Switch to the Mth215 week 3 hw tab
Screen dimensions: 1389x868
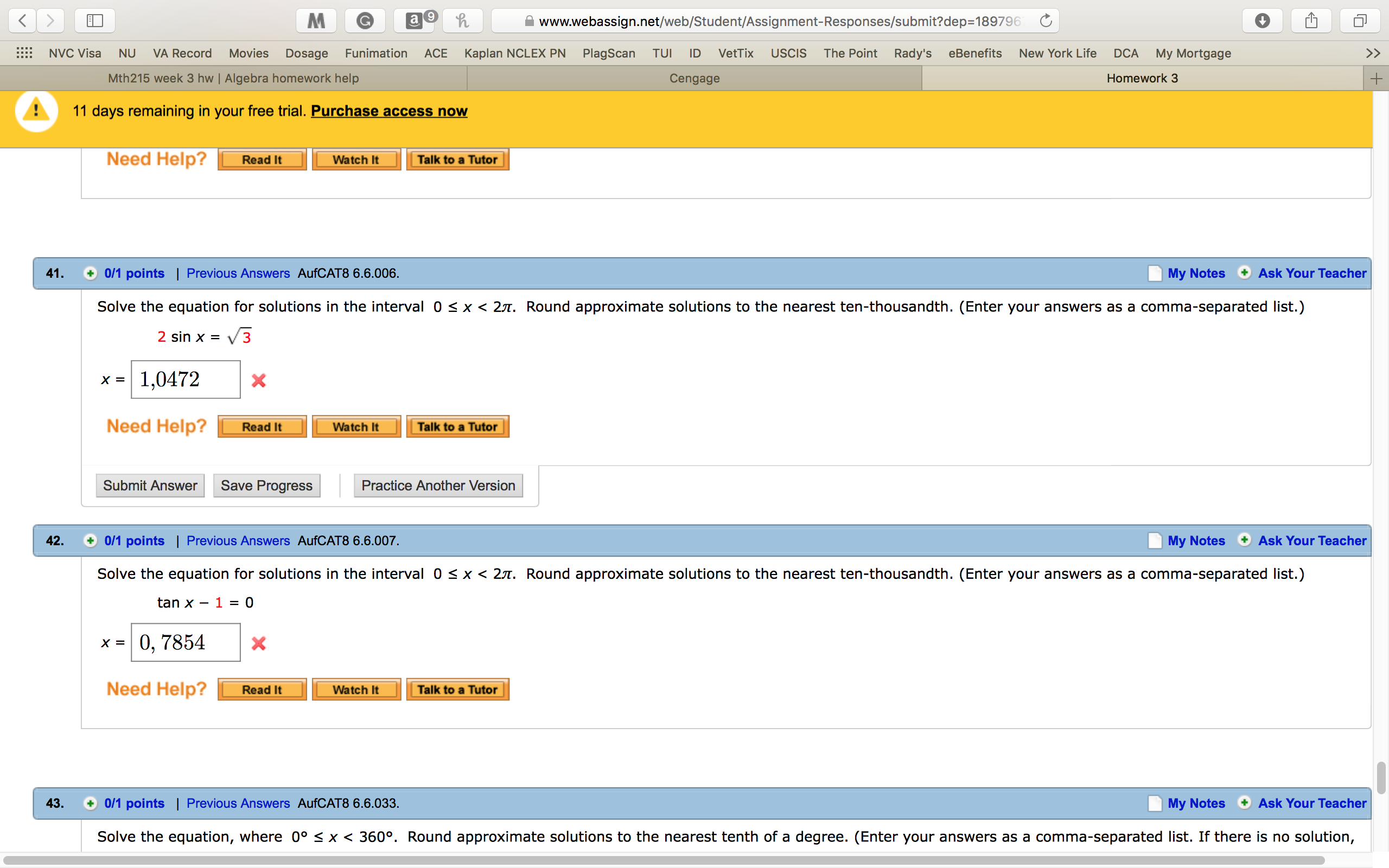pyautogui.click(x=233, y=79)
